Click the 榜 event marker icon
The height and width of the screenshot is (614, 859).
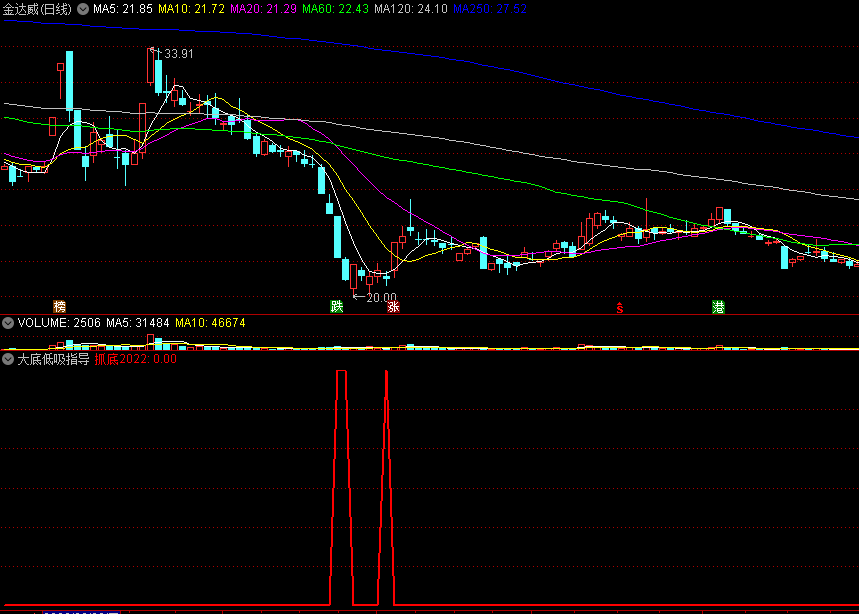pyautogui.click(x=59, y=306)
